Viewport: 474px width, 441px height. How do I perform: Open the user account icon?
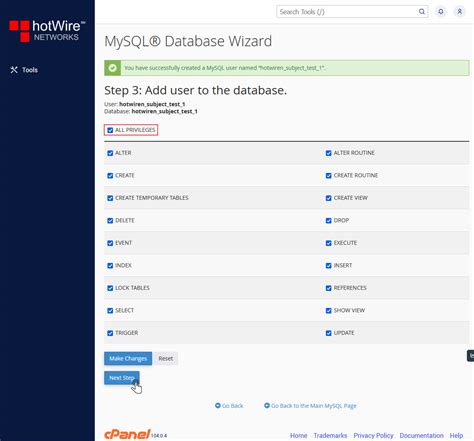point(459,12)
